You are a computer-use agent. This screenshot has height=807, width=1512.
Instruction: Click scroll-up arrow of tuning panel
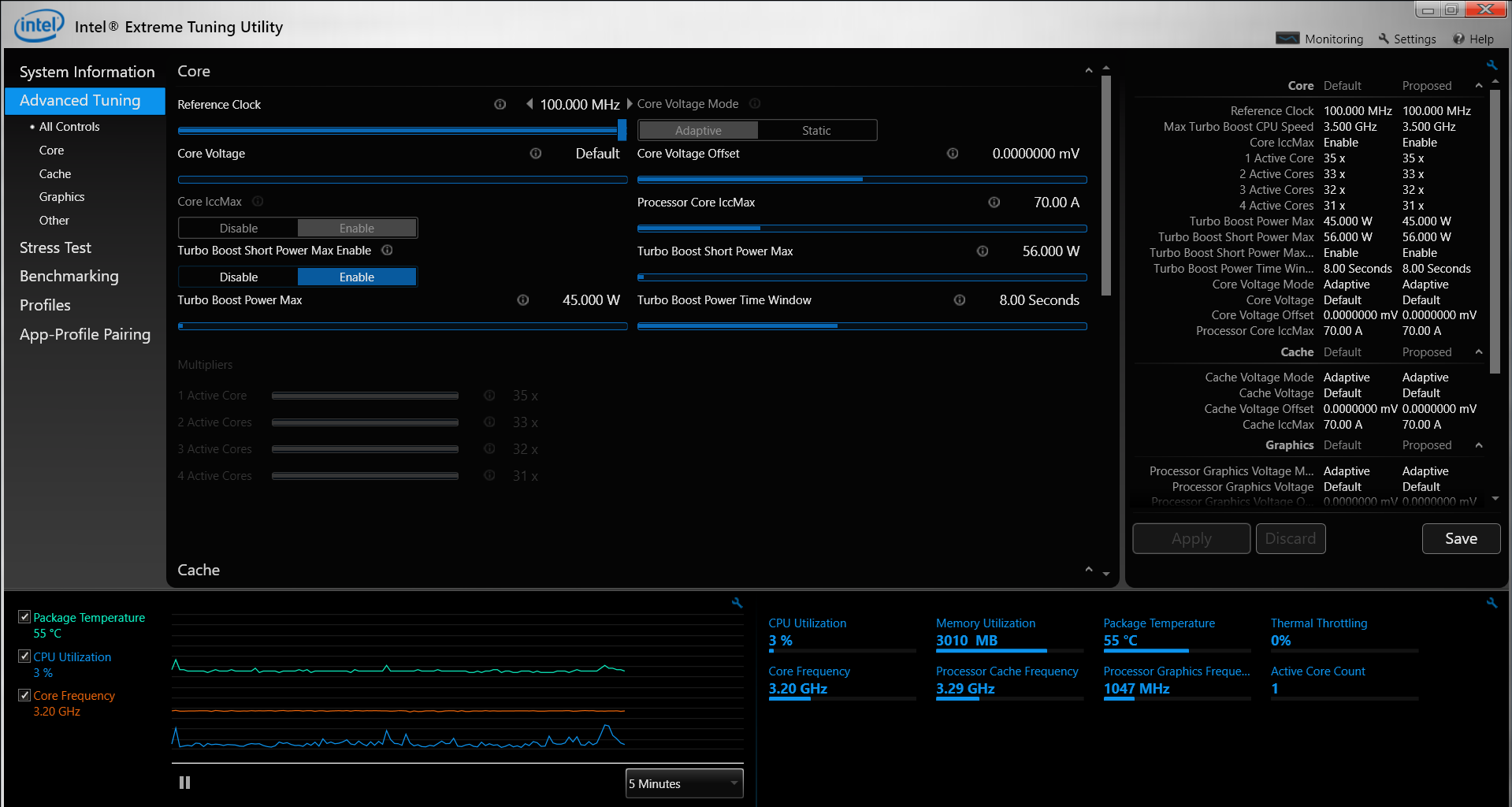1106,68
